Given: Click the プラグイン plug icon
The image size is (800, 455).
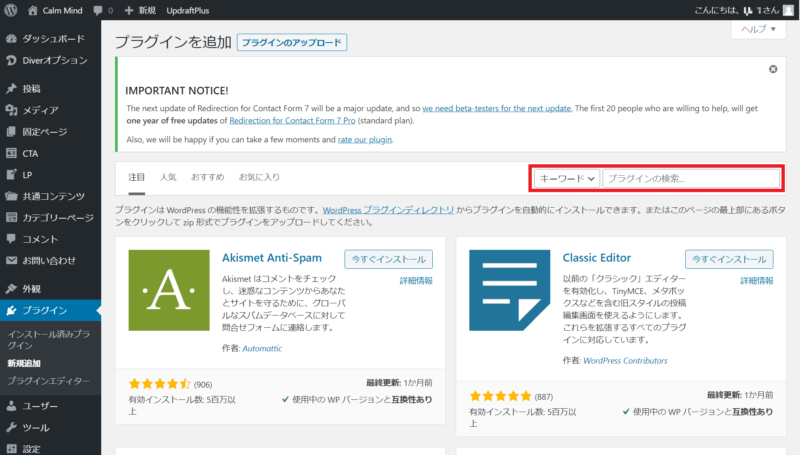Looking at the screenshot, I should click(11, 310).
